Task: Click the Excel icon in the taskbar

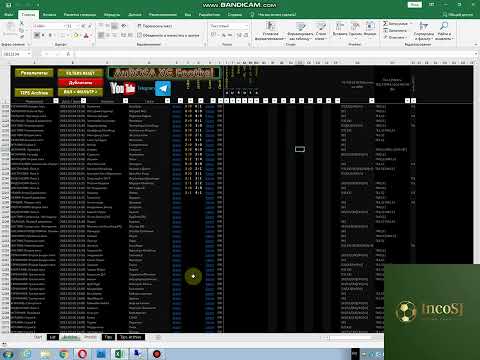Action: click(x=119, y=354)
